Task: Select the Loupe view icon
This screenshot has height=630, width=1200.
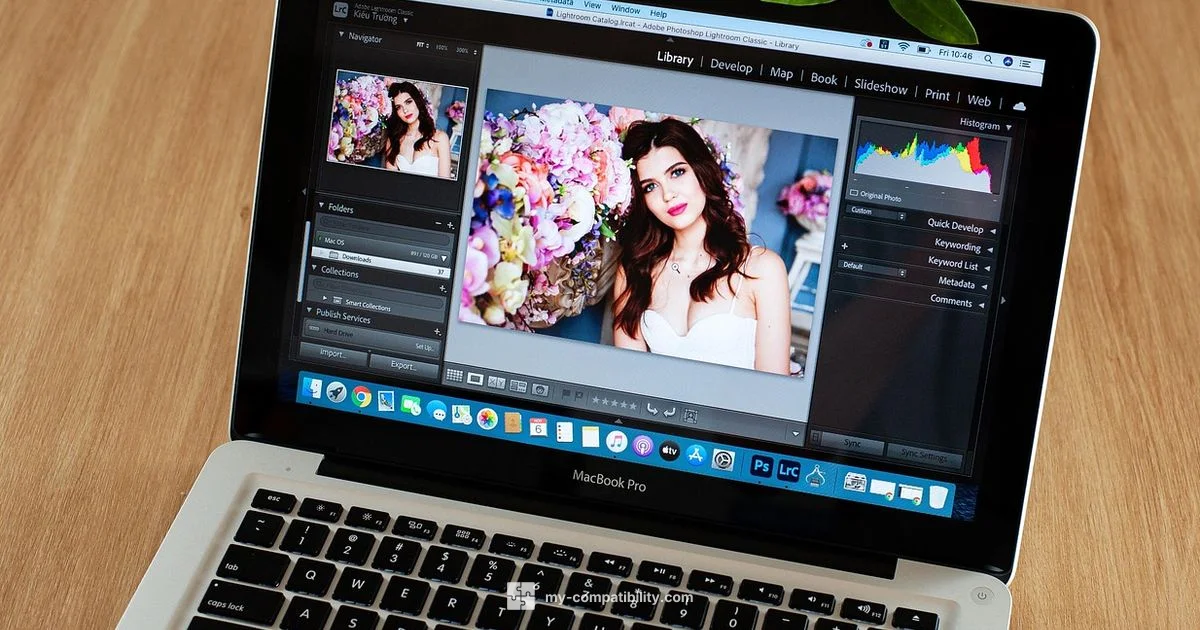Action: (475, 379)
